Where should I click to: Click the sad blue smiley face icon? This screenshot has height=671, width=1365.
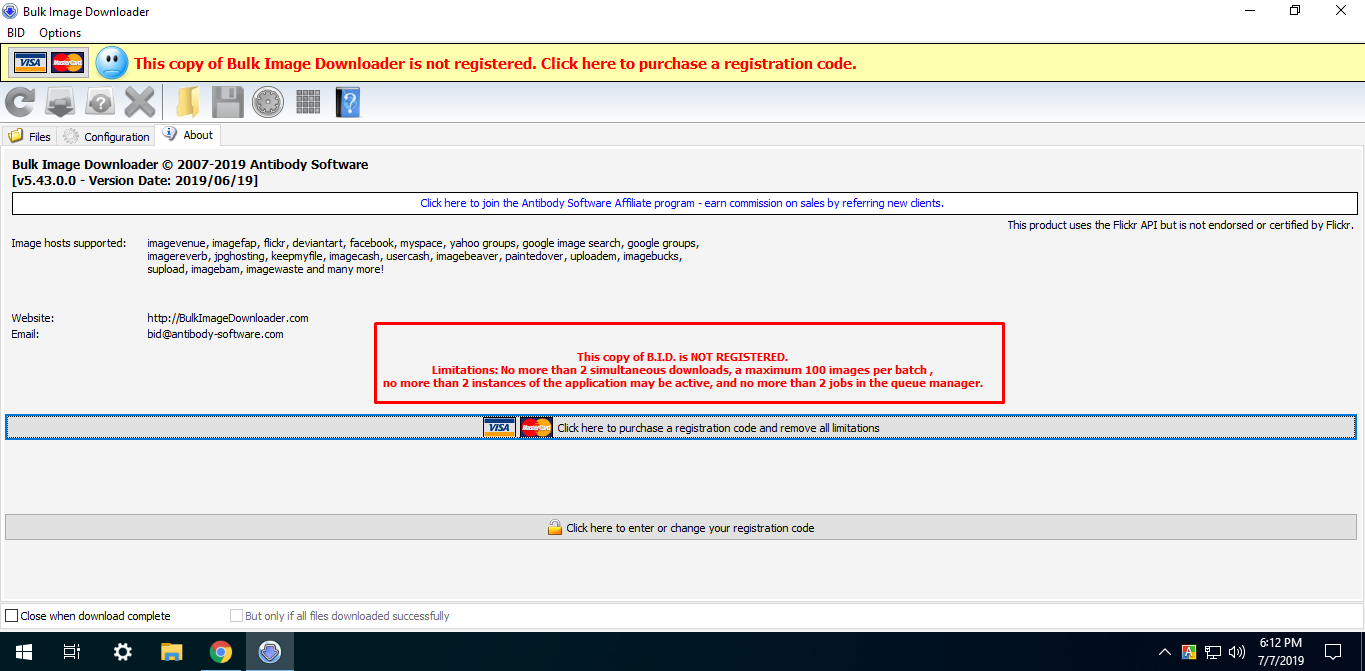(x=112, y=63)
